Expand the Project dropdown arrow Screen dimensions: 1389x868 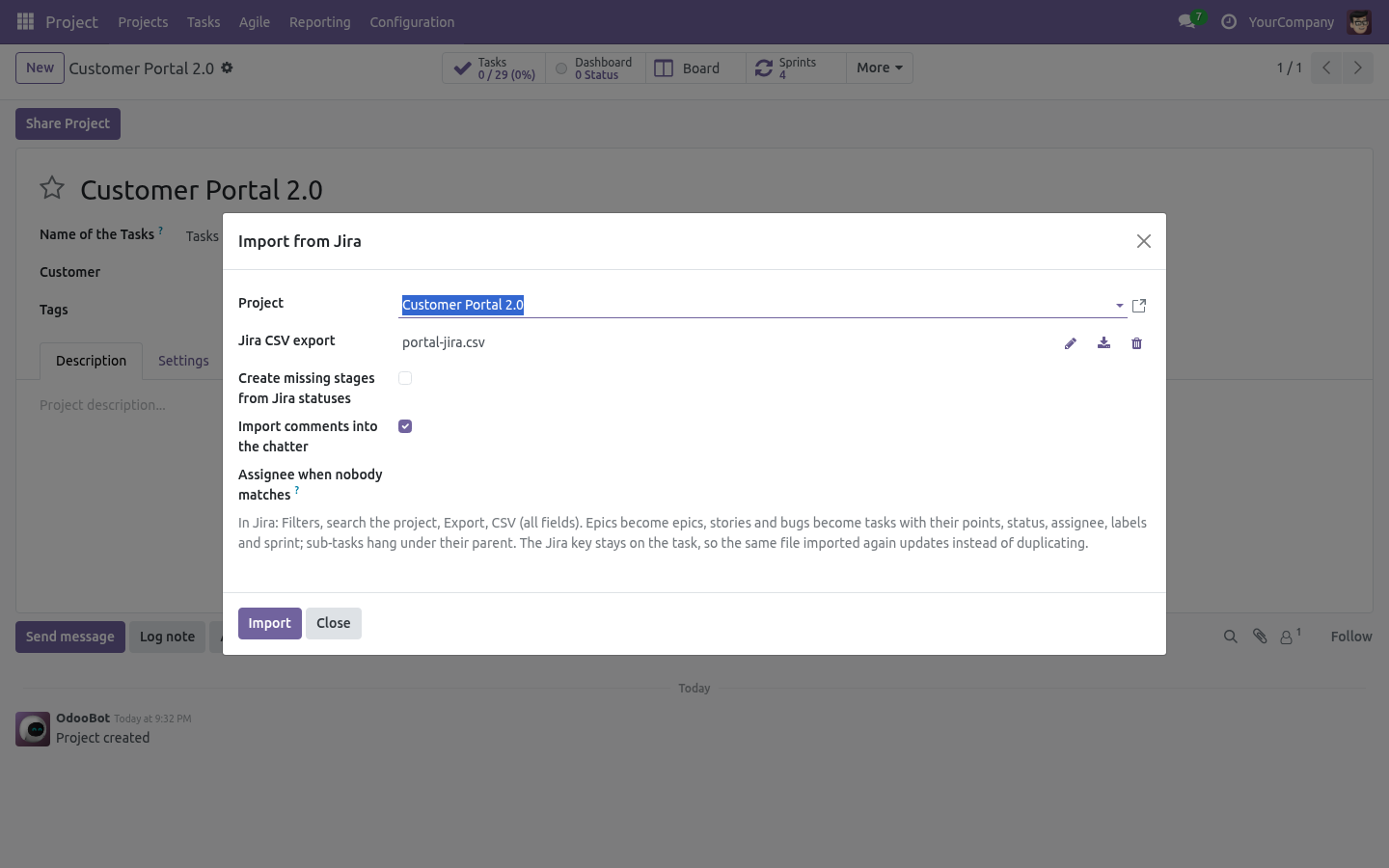(1119, 306)
